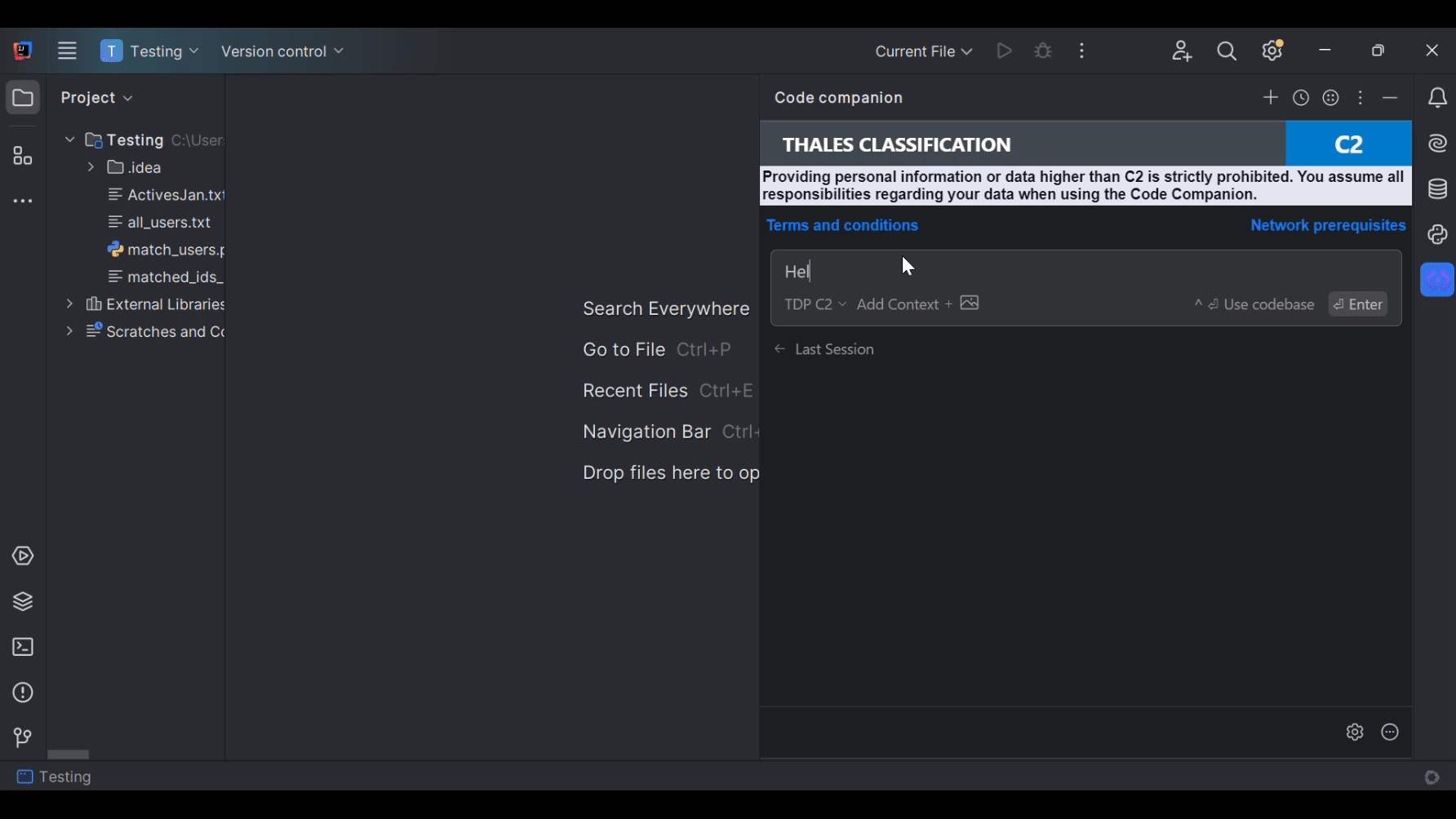The width and height of the screenshot is (1456, 819).
Task: Open the Database tool window
Action: 1438,189
